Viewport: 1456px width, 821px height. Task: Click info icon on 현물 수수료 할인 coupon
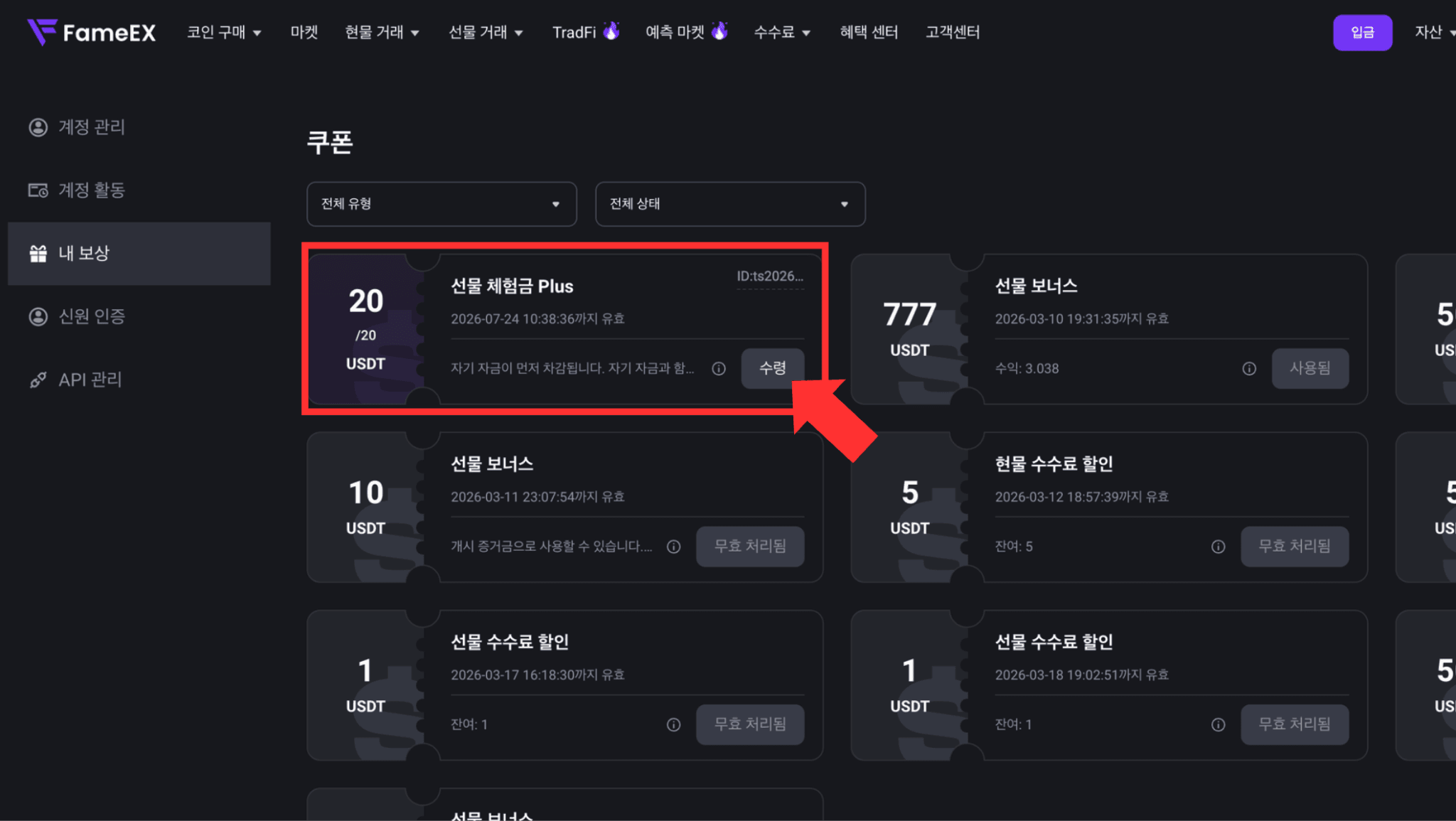click(x=1219, y=547)
